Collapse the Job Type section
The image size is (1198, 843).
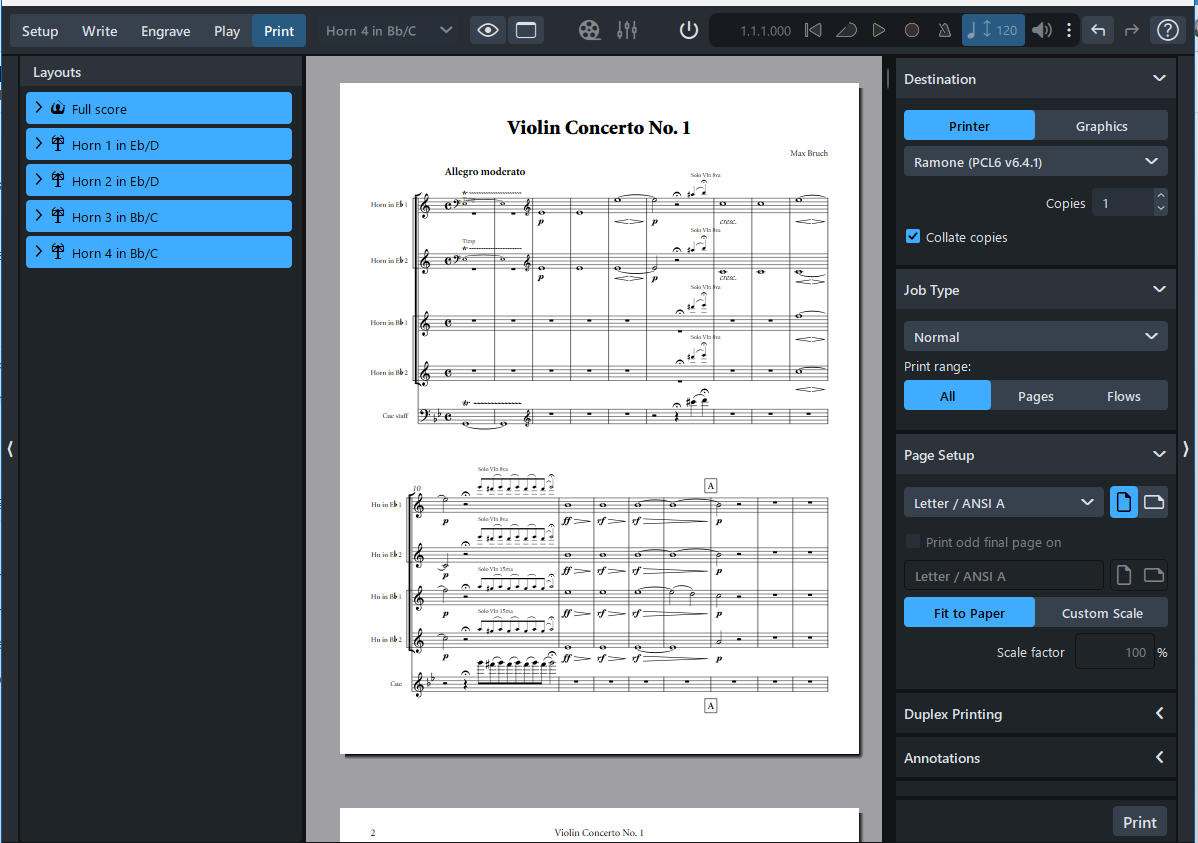[x=1159, y=289]
